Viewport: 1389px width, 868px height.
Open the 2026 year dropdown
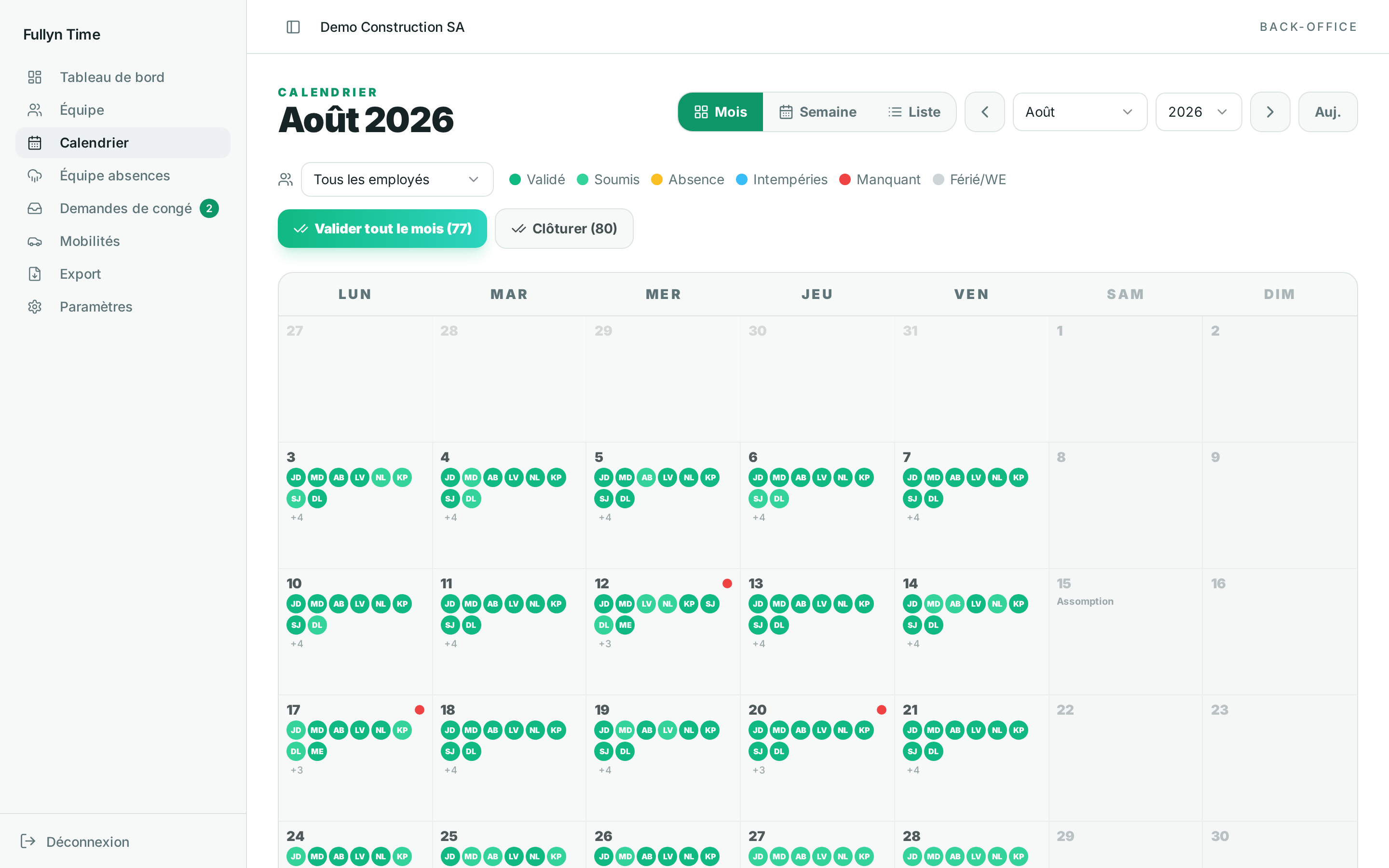[x=1198, y=112]
